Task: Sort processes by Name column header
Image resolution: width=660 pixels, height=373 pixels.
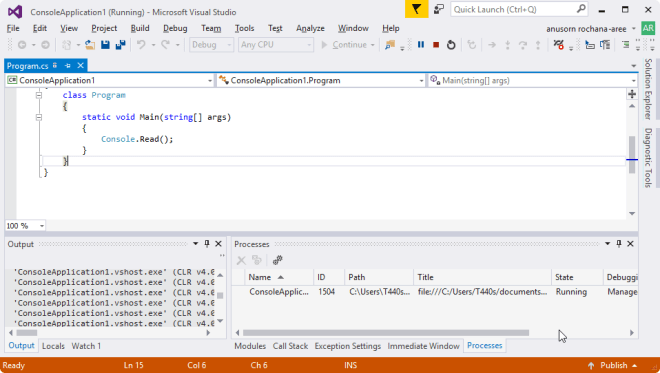Action: pyautogui.click(x=279, y=277)
